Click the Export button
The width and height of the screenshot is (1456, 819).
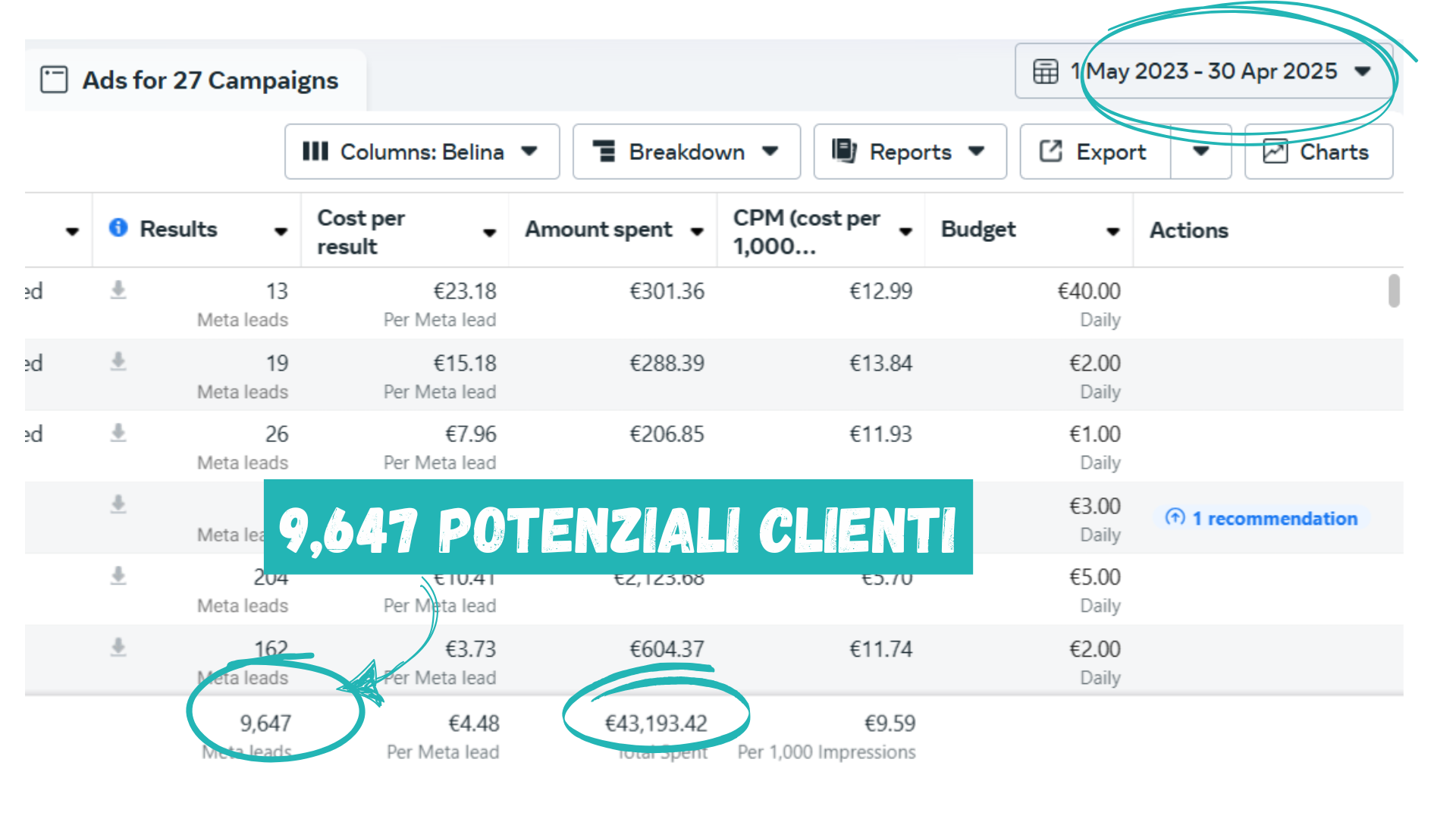click(x=1095, y=152)
